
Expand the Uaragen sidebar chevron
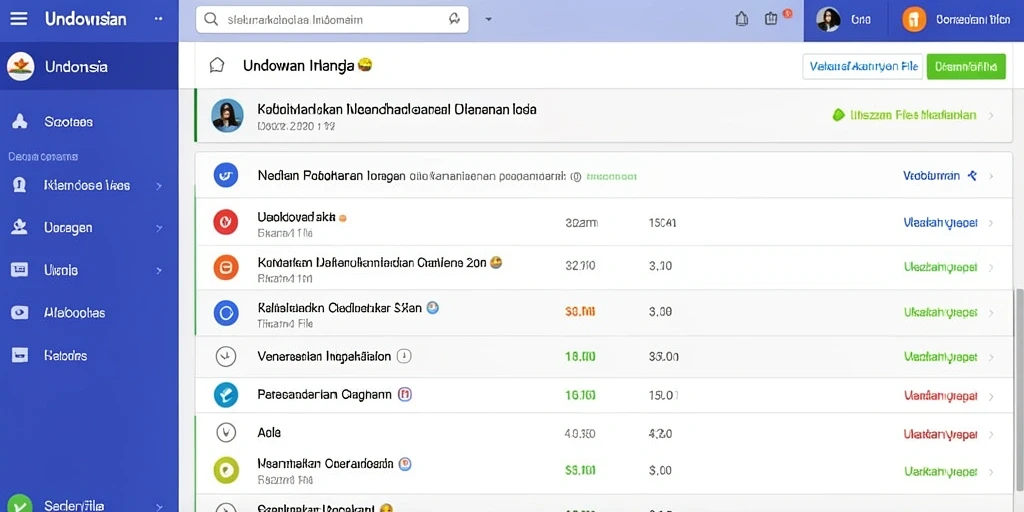click(159, 229)
